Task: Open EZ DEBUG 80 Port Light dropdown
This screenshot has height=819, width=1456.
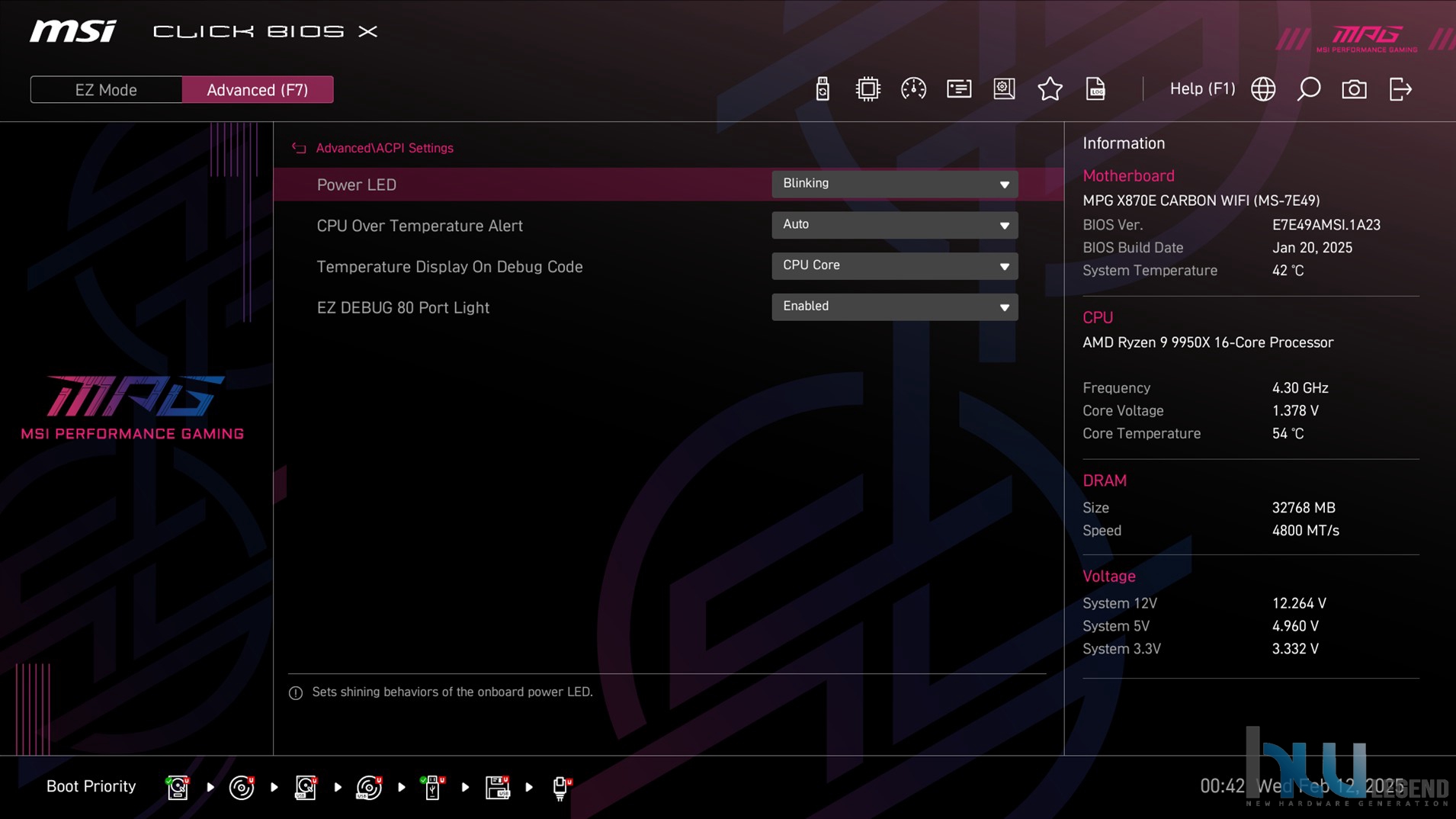Action: [x=894, y=307]
